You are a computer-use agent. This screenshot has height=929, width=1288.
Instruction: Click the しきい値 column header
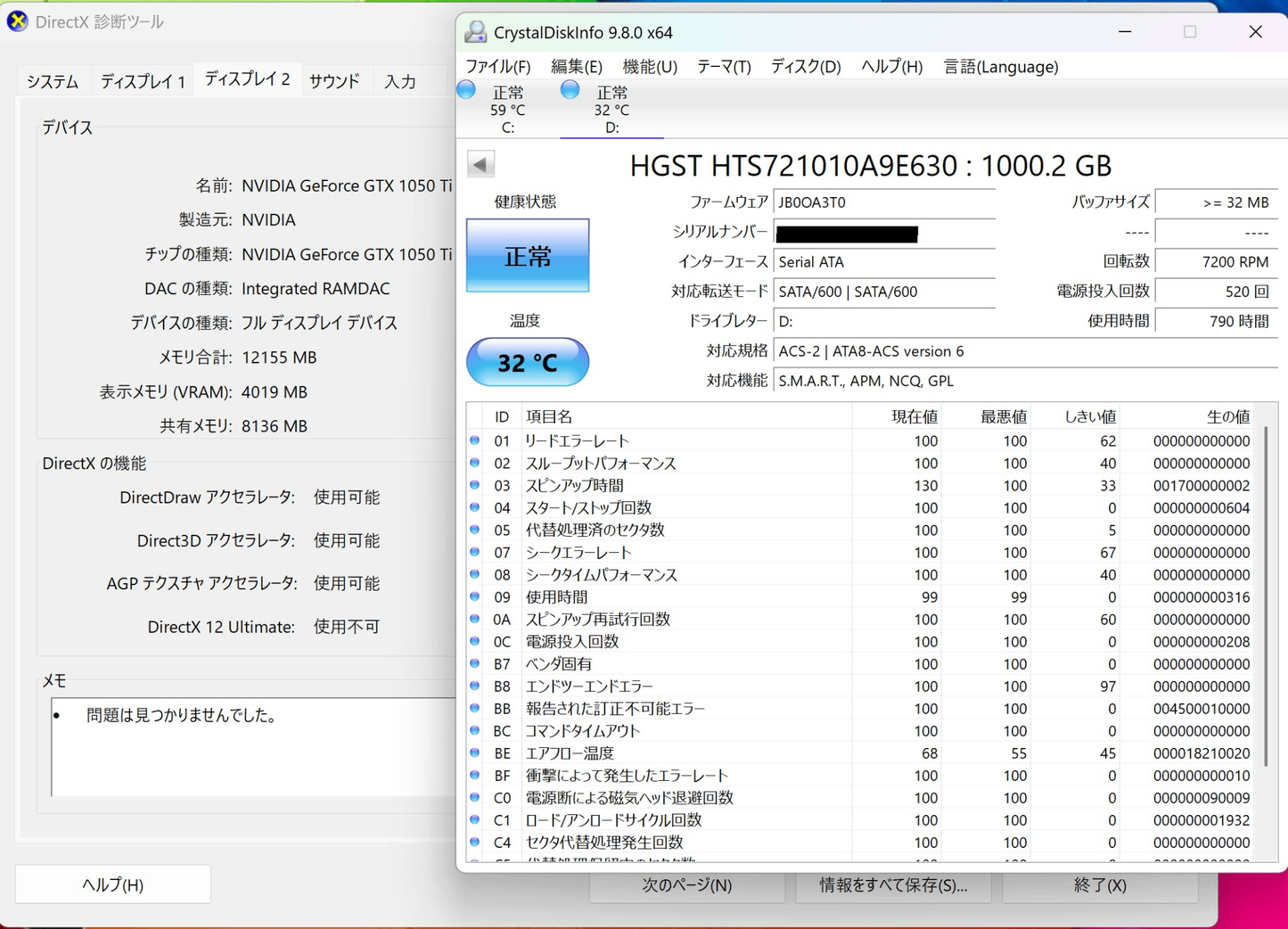click(1075, 416)
